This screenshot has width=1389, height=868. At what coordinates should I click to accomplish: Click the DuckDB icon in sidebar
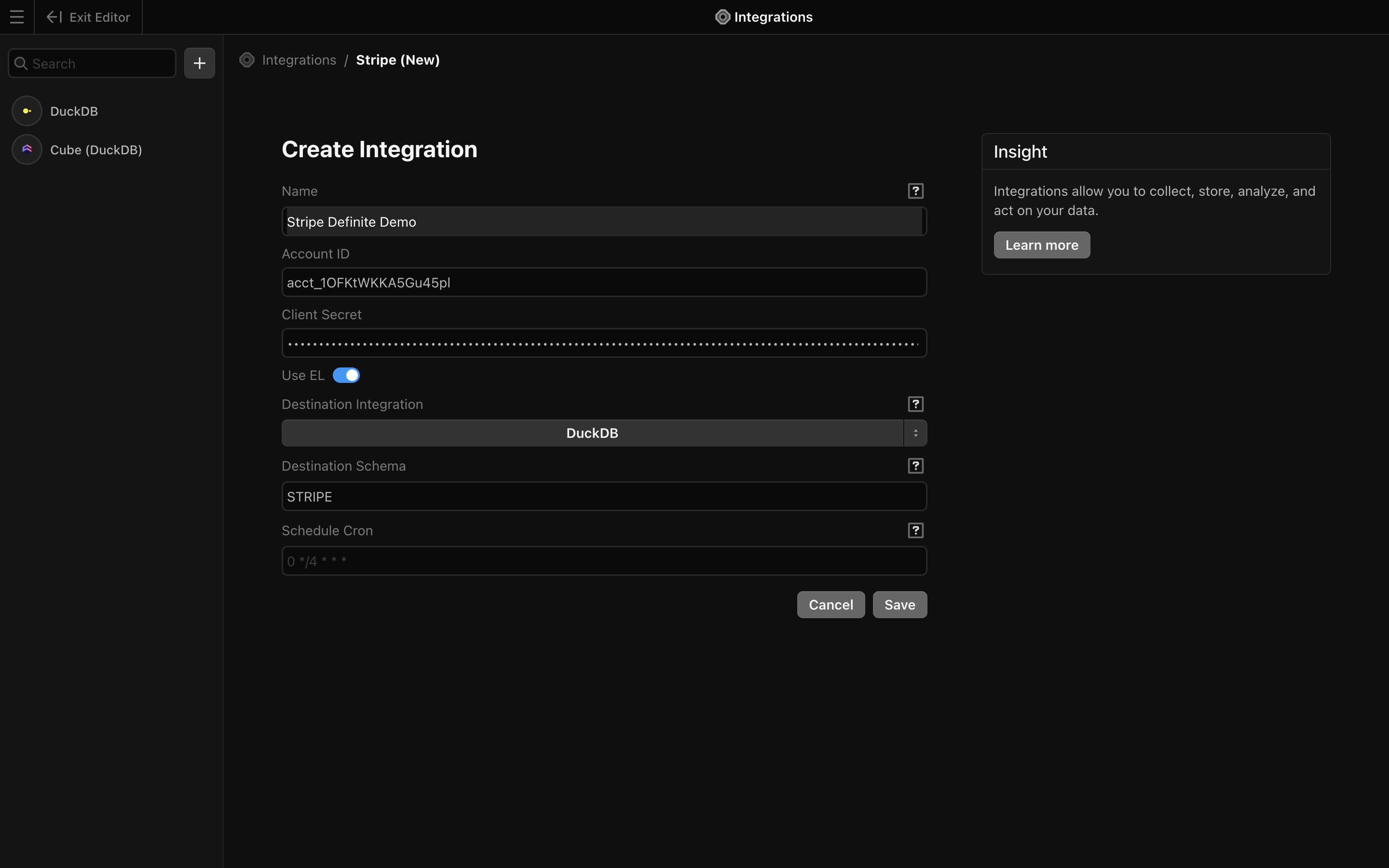pos(27,111)
